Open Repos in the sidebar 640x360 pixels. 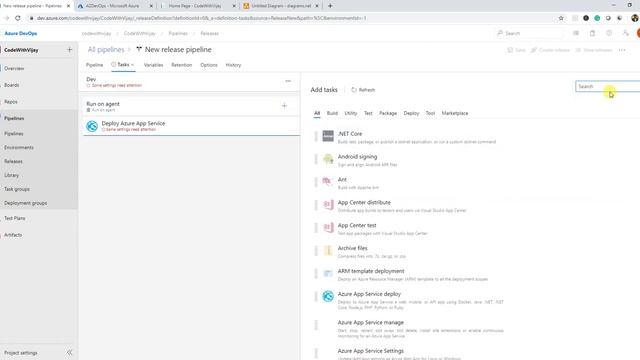click(x=11, y=102)
